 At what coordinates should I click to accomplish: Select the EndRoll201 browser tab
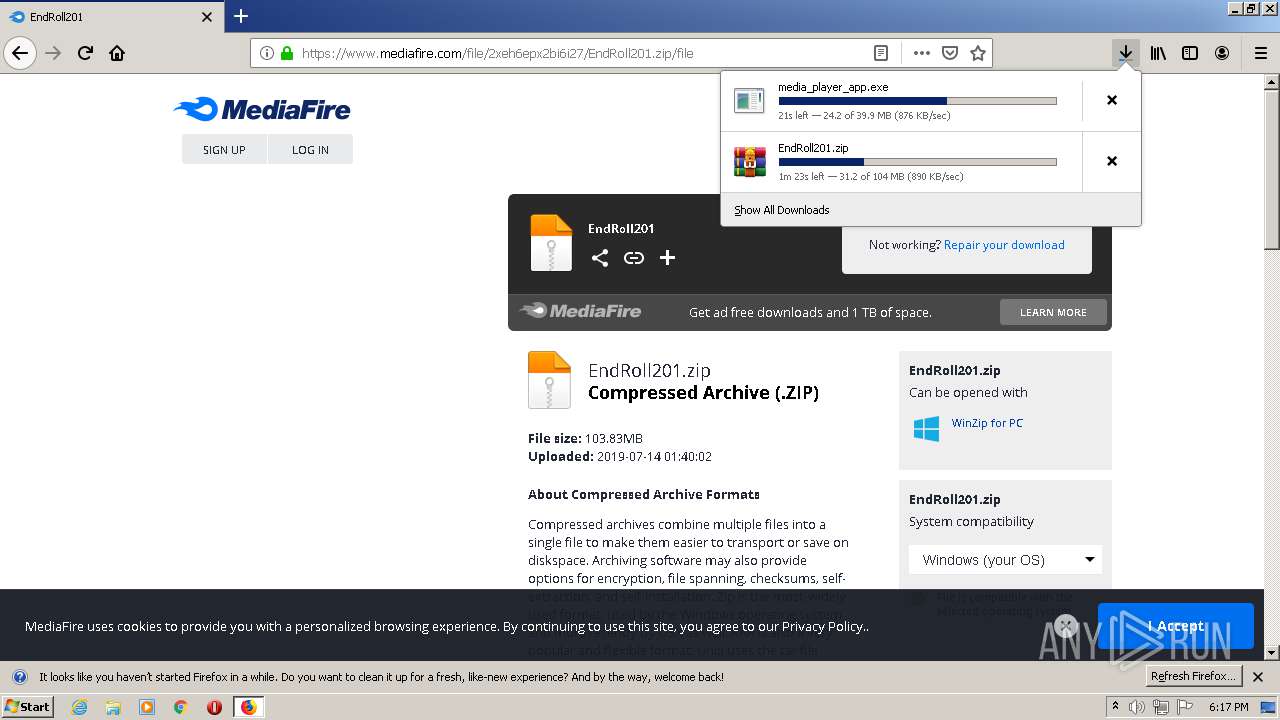(x=112, y=17)
